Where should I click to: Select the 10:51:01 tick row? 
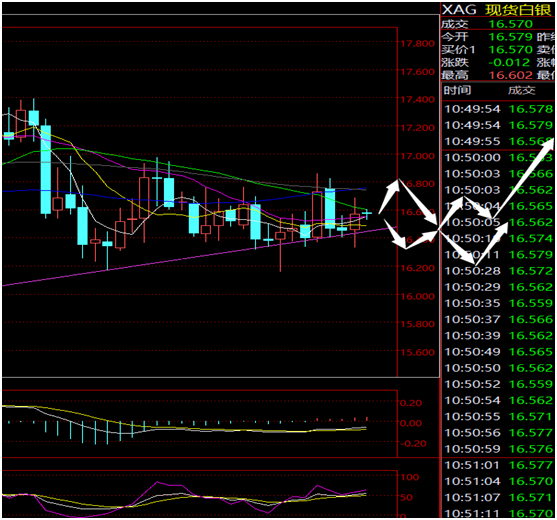(x=499, y=465)
